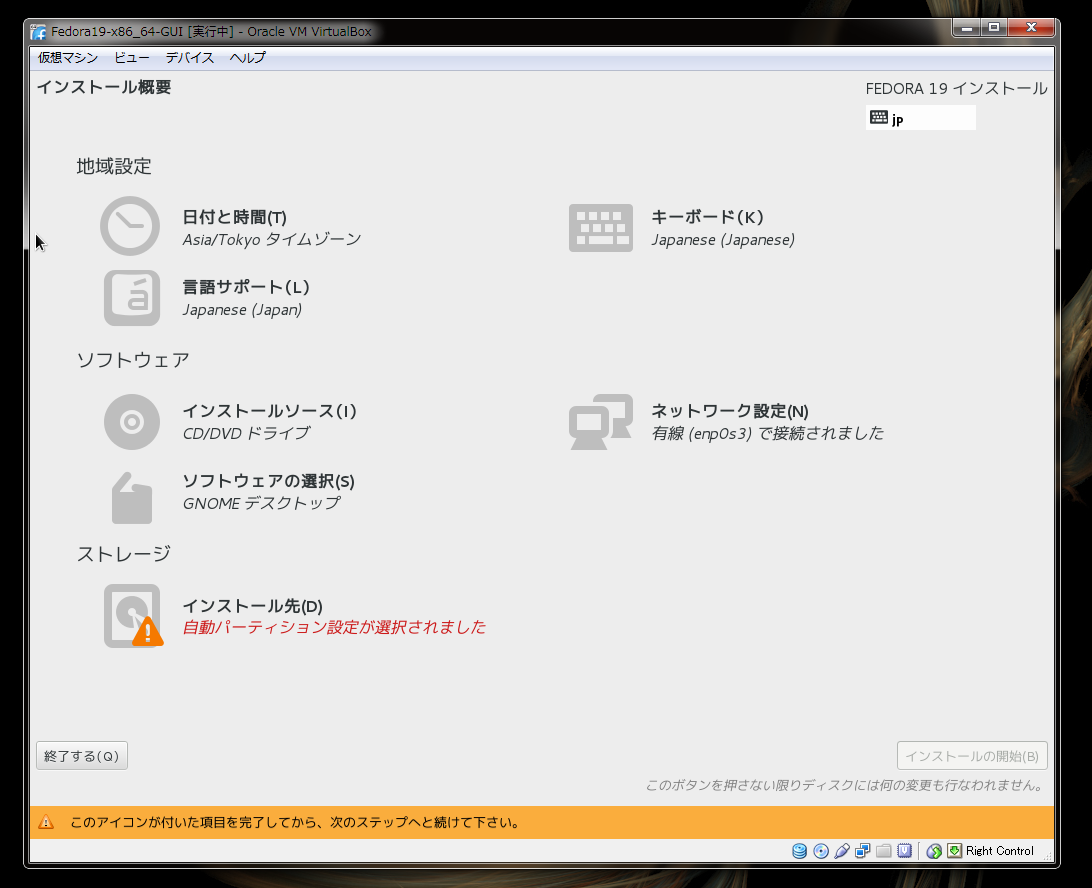Click the network adapters status icon
1092x888 pixels.
click(863, 851)
